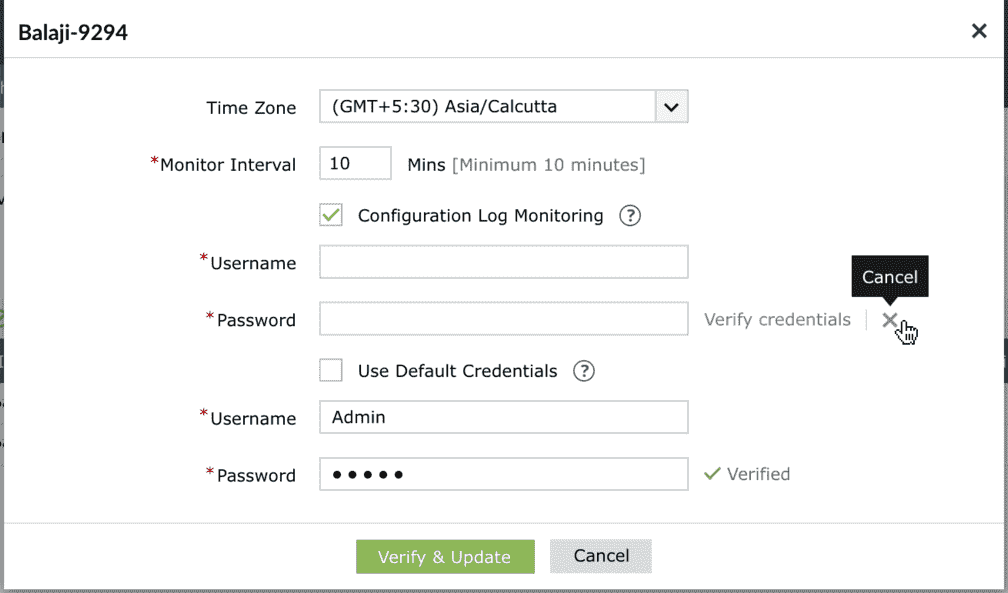Click the 'Use Default Credentials' label text
This screenshot has height=593, width=1008.
tap(457, 371)
